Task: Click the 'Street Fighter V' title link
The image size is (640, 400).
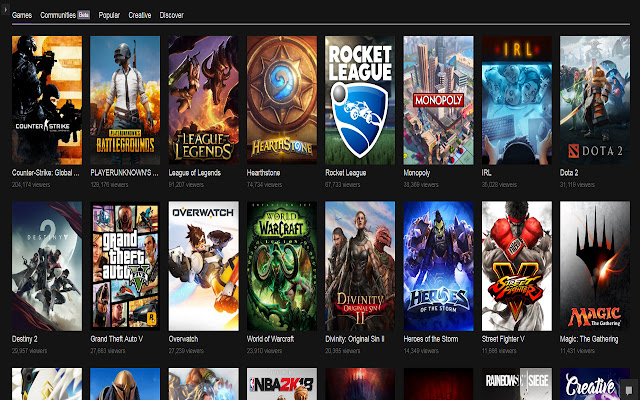Action: point(503,339)
